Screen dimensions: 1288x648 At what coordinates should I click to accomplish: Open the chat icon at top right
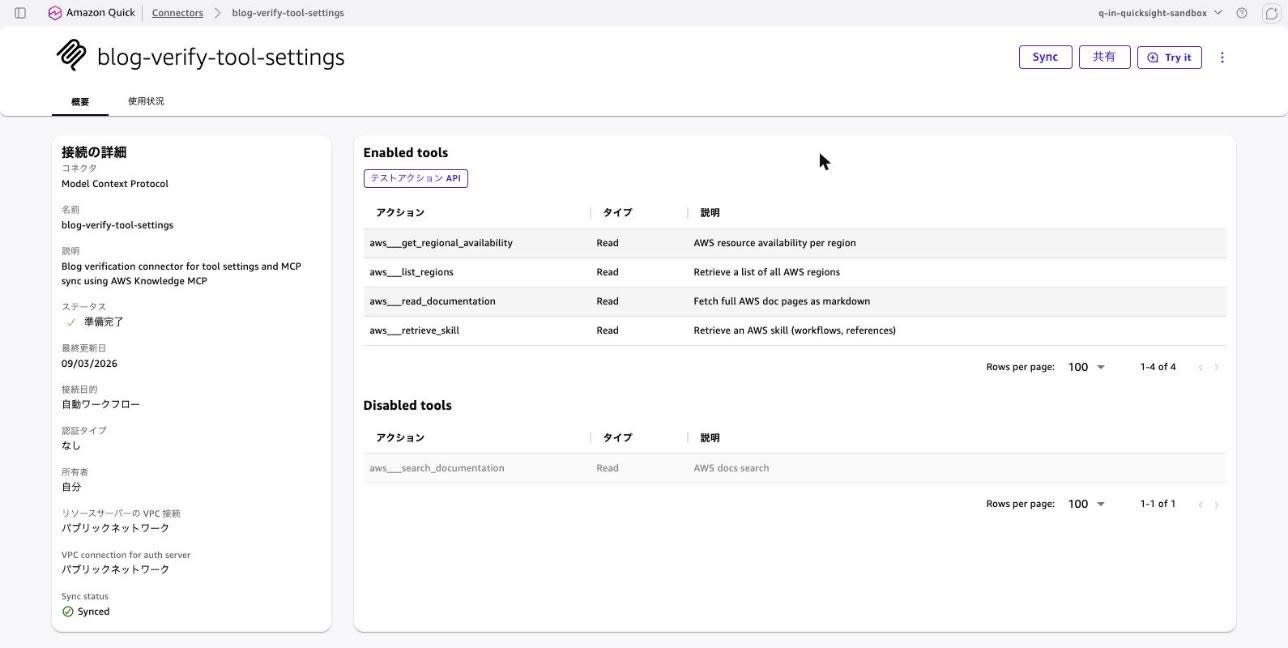point(1271,13)
